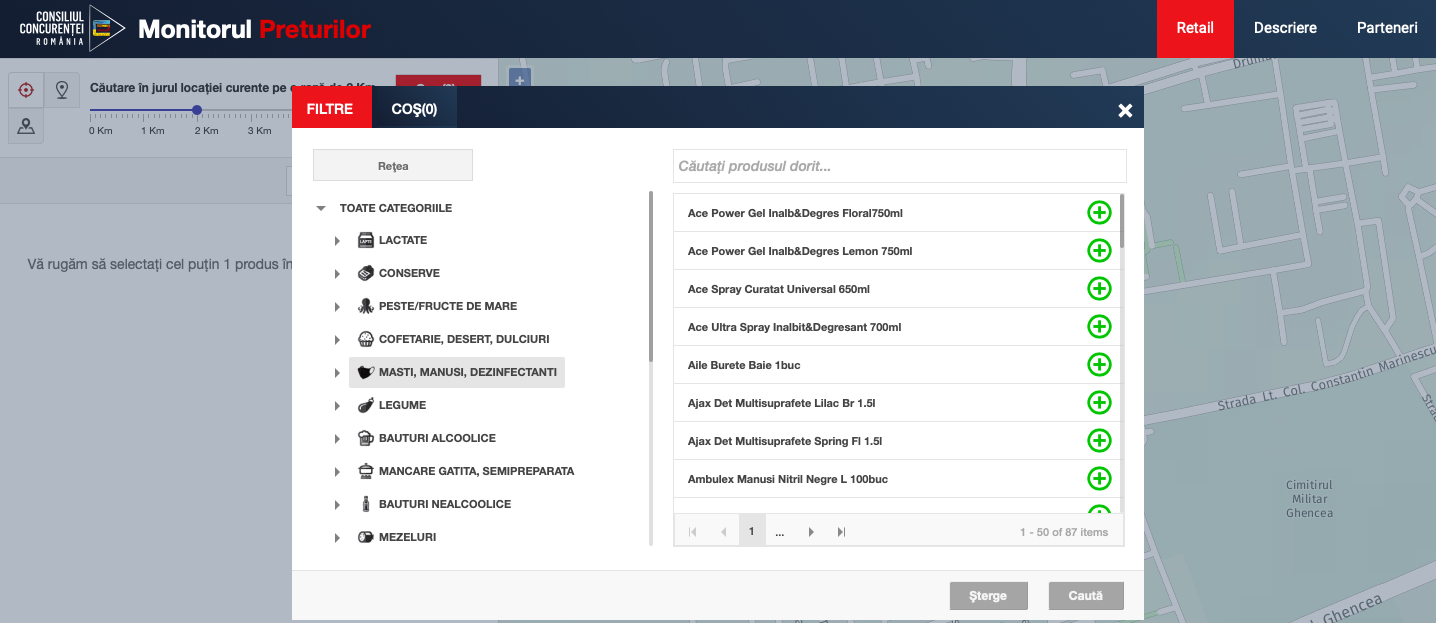Collapse the TOATE CATEGORIILE tree node
Screen dimensions: 1436x623
(x=321, y=208)
